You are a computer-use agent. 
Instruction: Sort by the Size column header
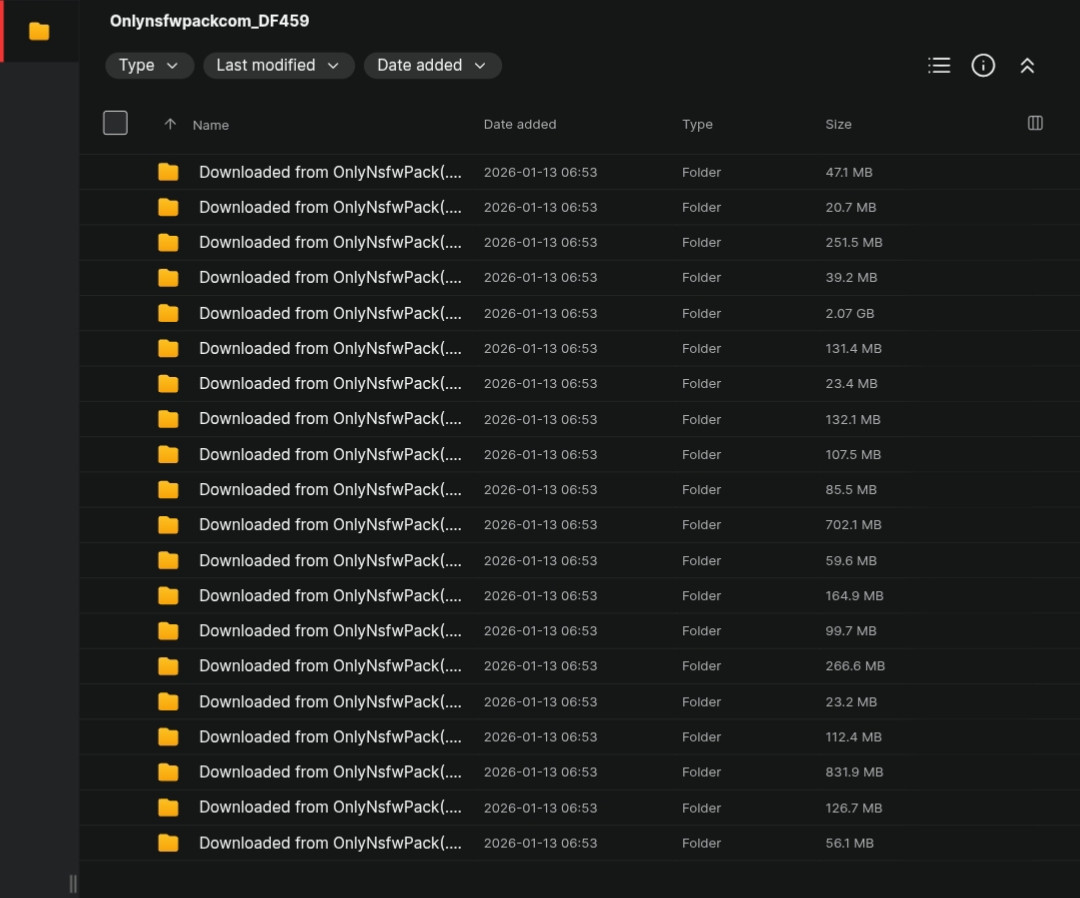coord(838,124)
